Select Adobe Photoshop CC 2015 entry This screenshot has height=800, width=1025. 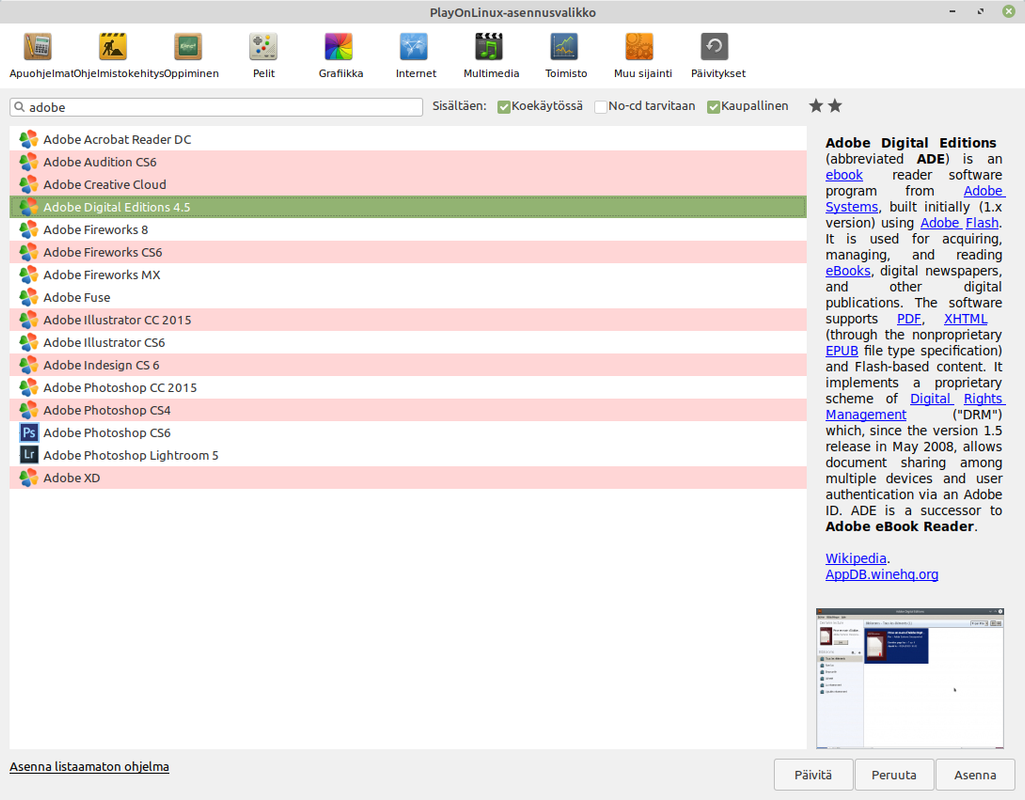(x=408, y=388)
